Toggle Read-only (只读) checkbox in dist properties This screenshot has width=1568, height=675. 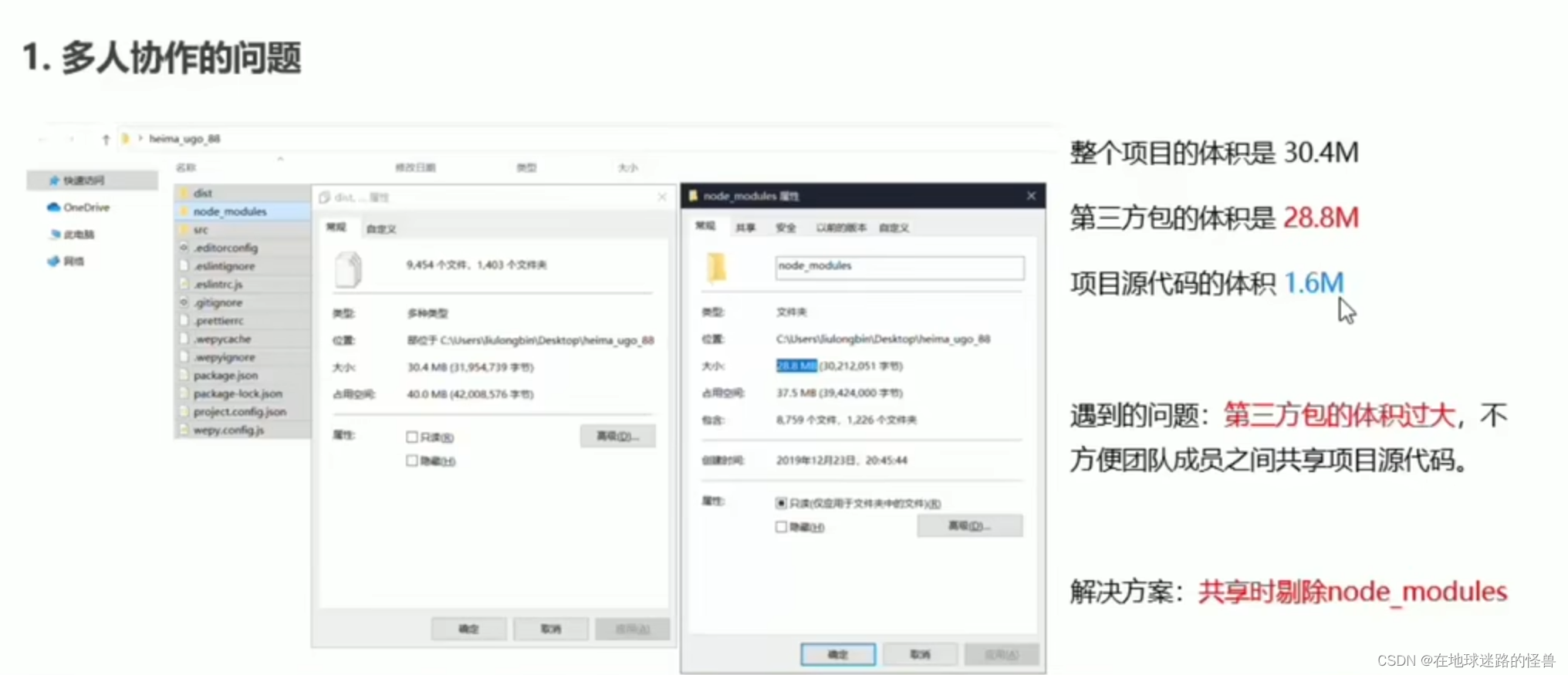pos(412,437)
